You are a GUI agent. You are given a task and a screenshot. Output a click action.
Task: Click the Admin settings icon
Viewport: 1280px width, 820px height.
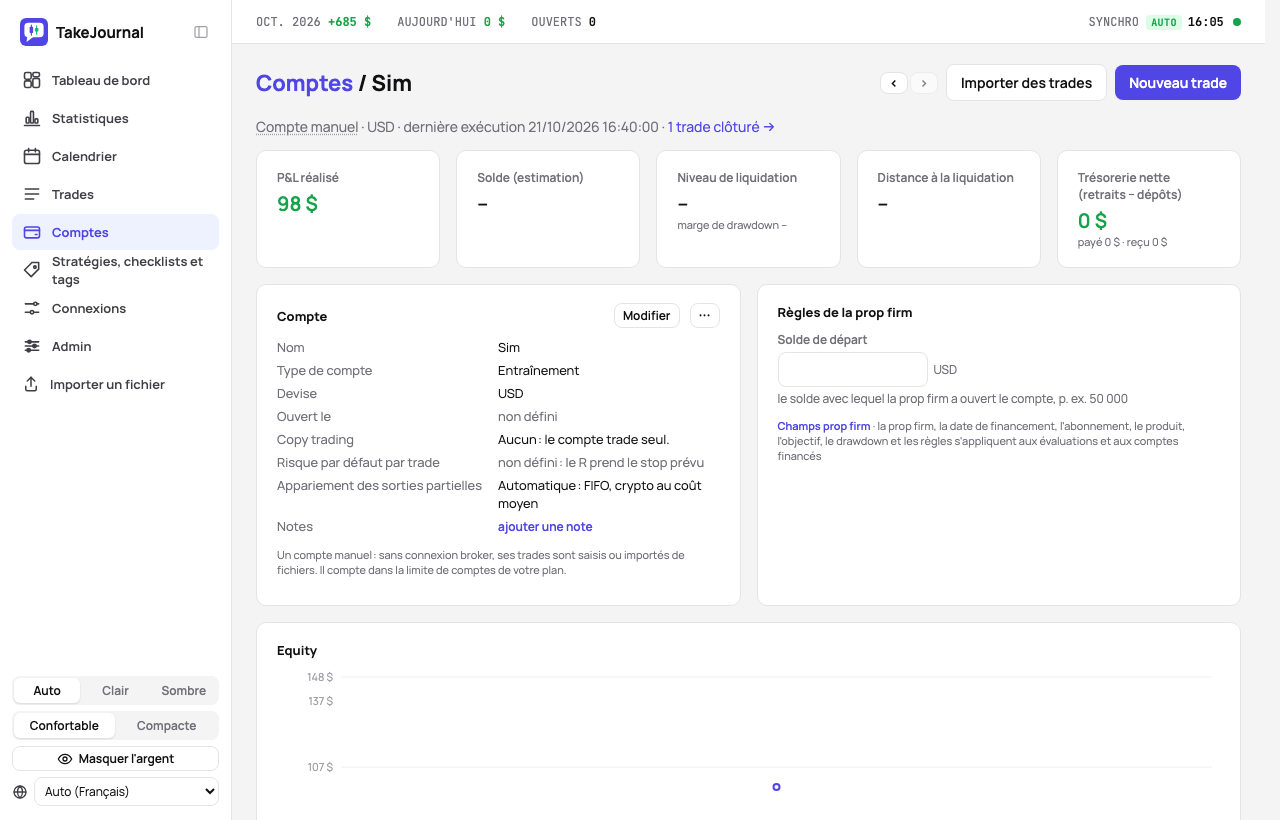32,346
